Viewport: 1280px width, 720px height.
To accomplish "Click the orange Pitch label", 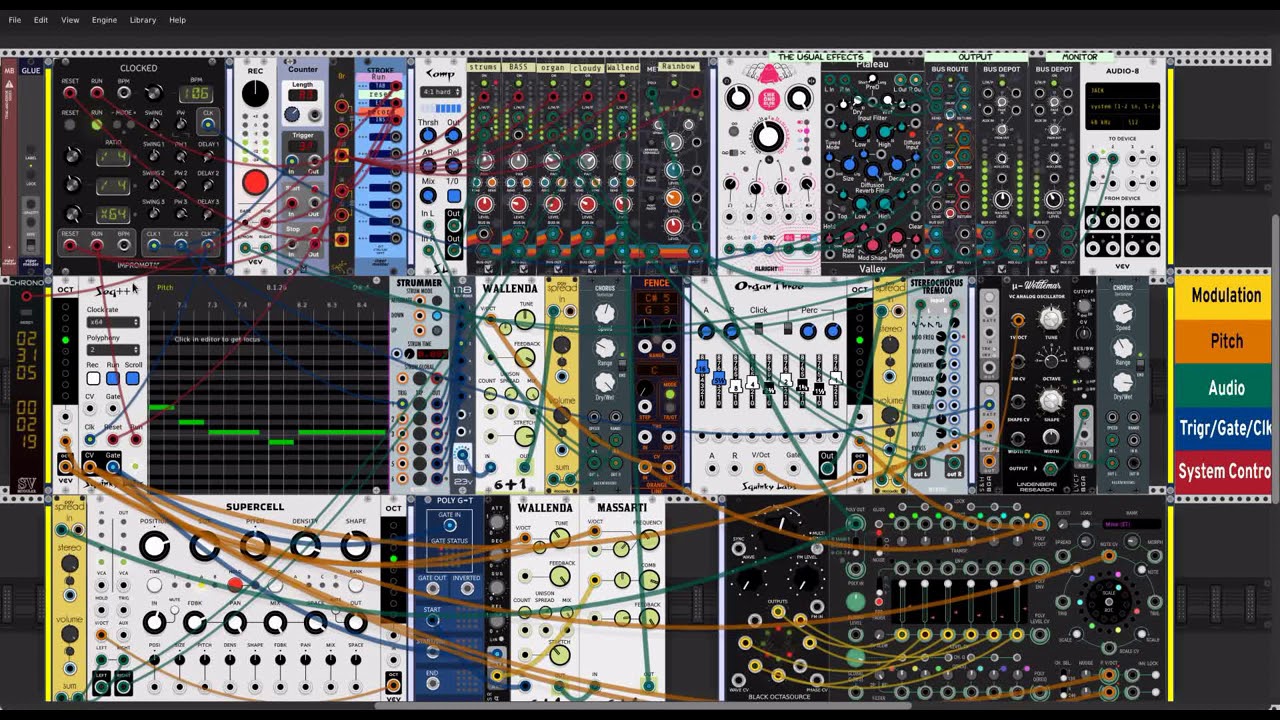I will click(1224, 341).
